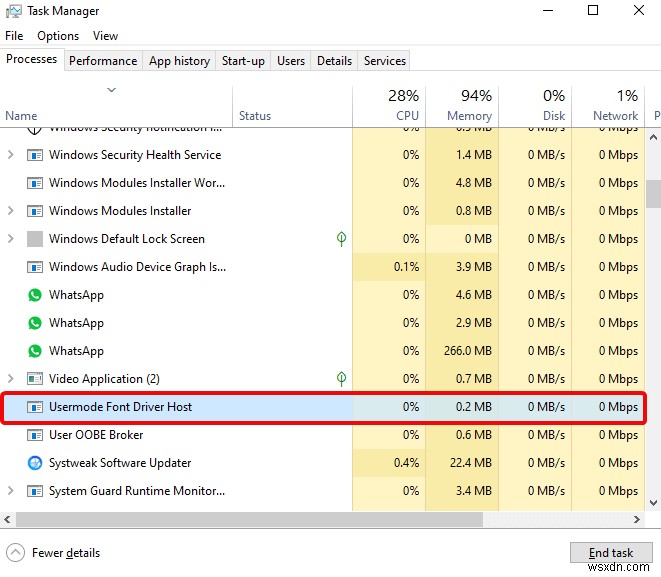Click the suspended leaf icon for Video Application

[x=341, y=378]
